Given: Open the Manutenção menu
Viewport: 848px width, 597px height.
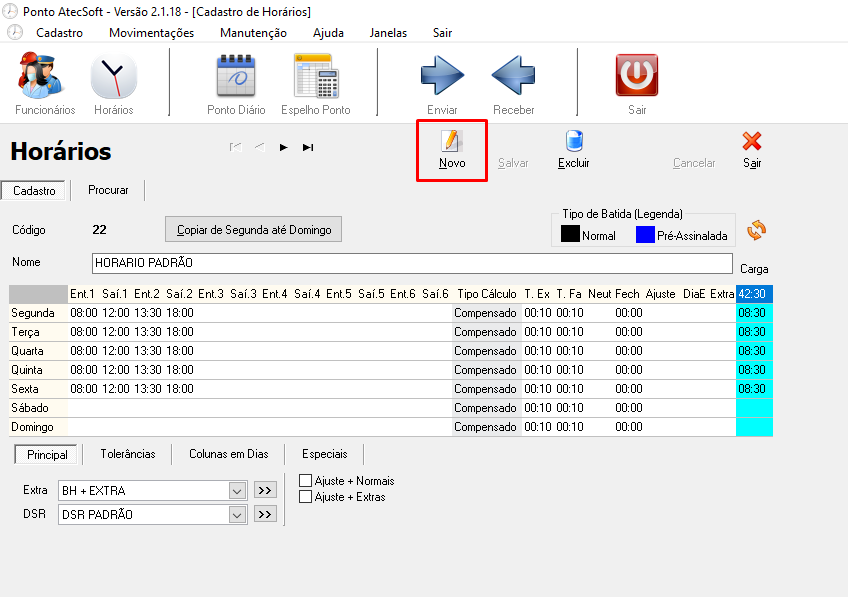Looking at the screenshot, I should pyautogui.click(x=253, y=32).
